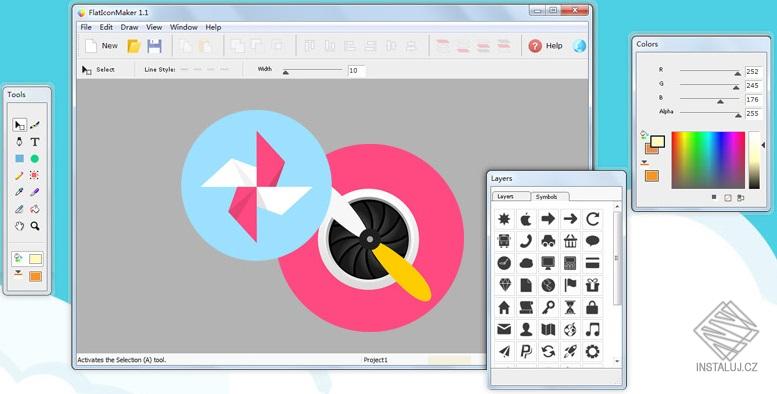Insert the gear symbol

click(592, 352)
